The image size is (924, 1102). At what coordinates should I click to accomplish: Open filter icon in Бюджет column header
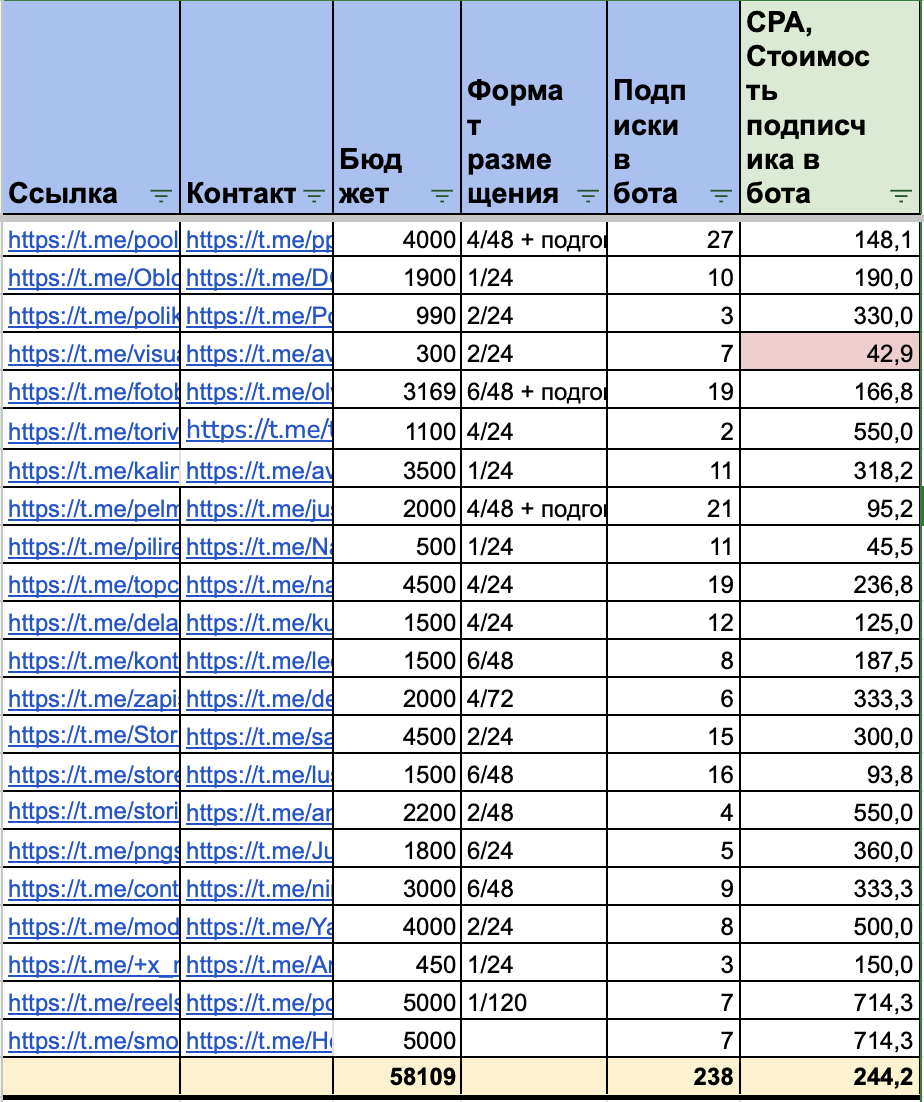coord(441,195)
